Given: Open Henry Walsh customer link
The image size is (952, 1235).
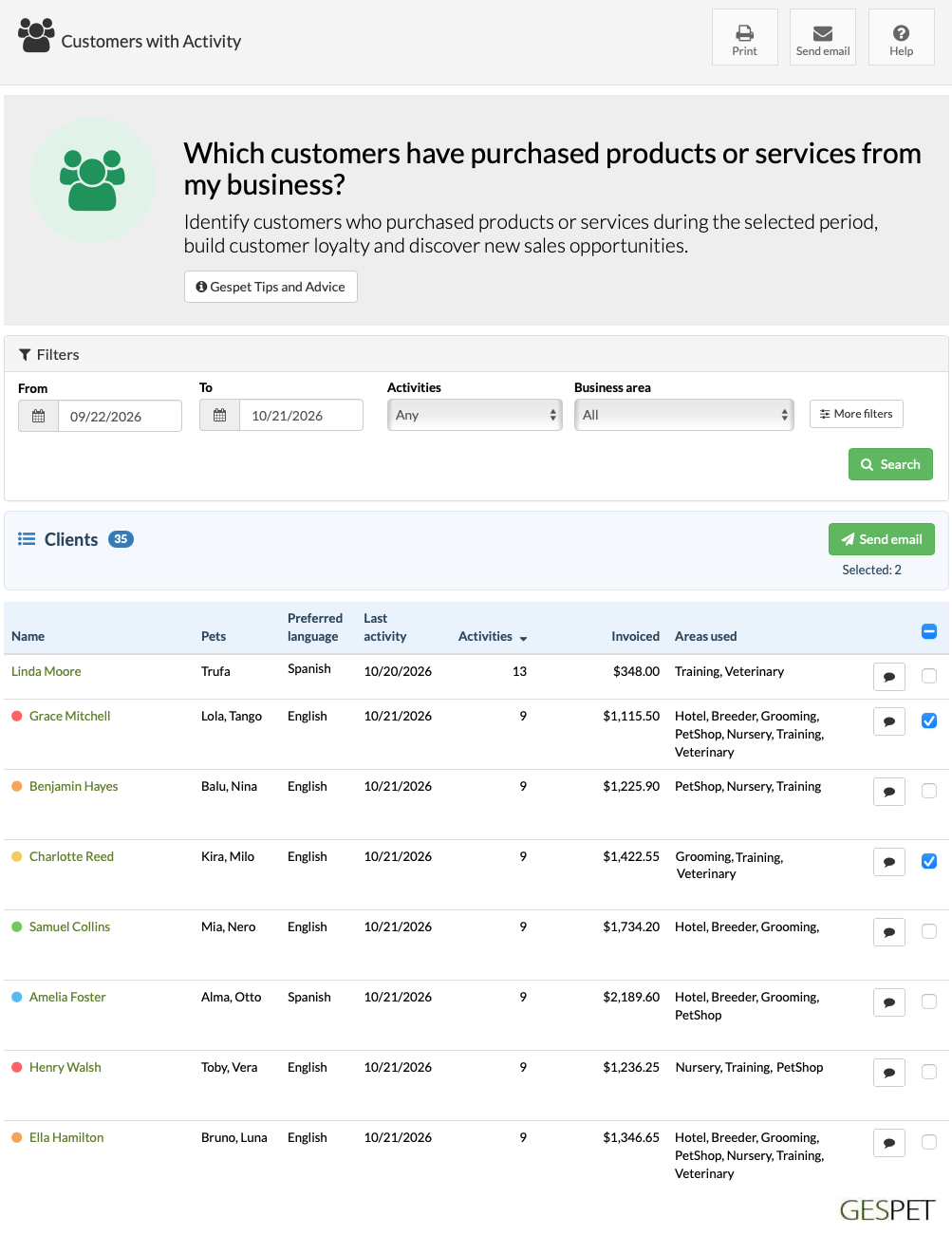Looking at the screenshot, I should [x=65, y=1067].
